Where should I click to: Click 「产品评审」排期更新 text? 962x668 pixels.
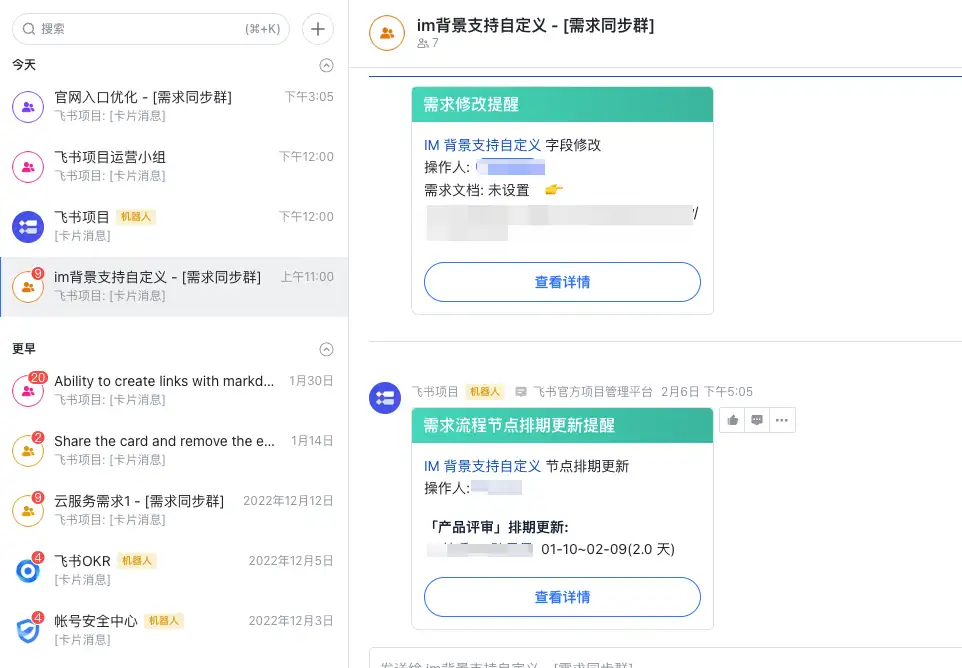[x=496, y=528]
